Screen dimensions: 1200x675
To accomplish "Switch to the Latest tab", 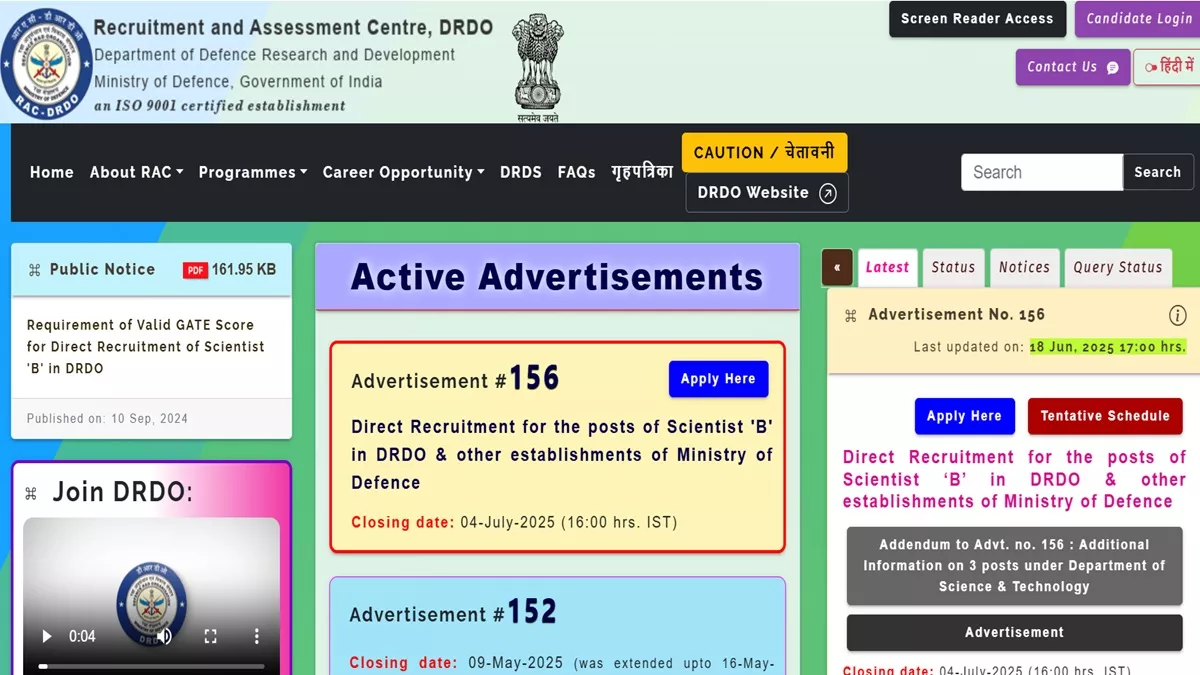I will 887,268.
